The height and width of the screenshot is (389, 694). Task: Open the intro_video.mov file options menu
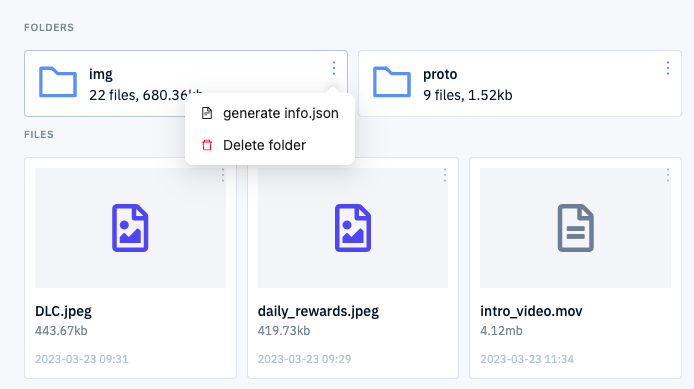[x=667, y=175]
